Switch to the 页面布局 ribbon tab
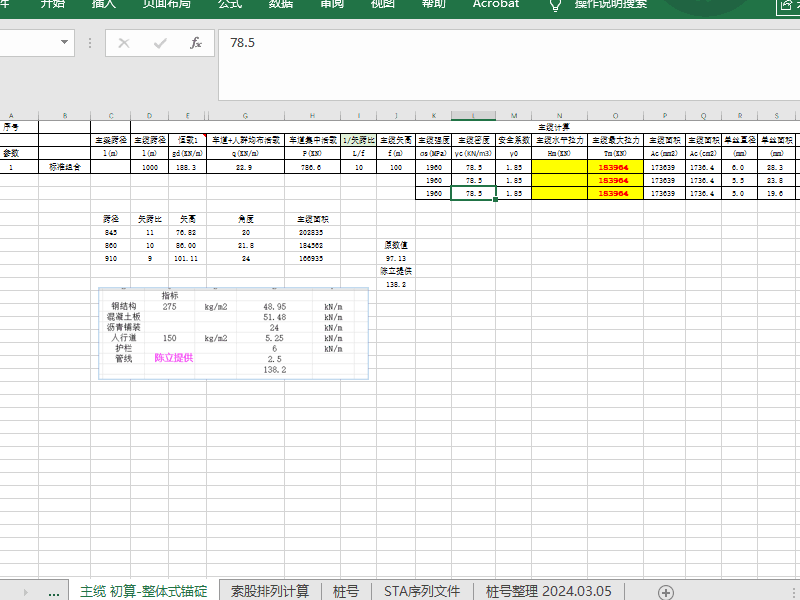The image size is (800, 600). click(x=166, y=4)
